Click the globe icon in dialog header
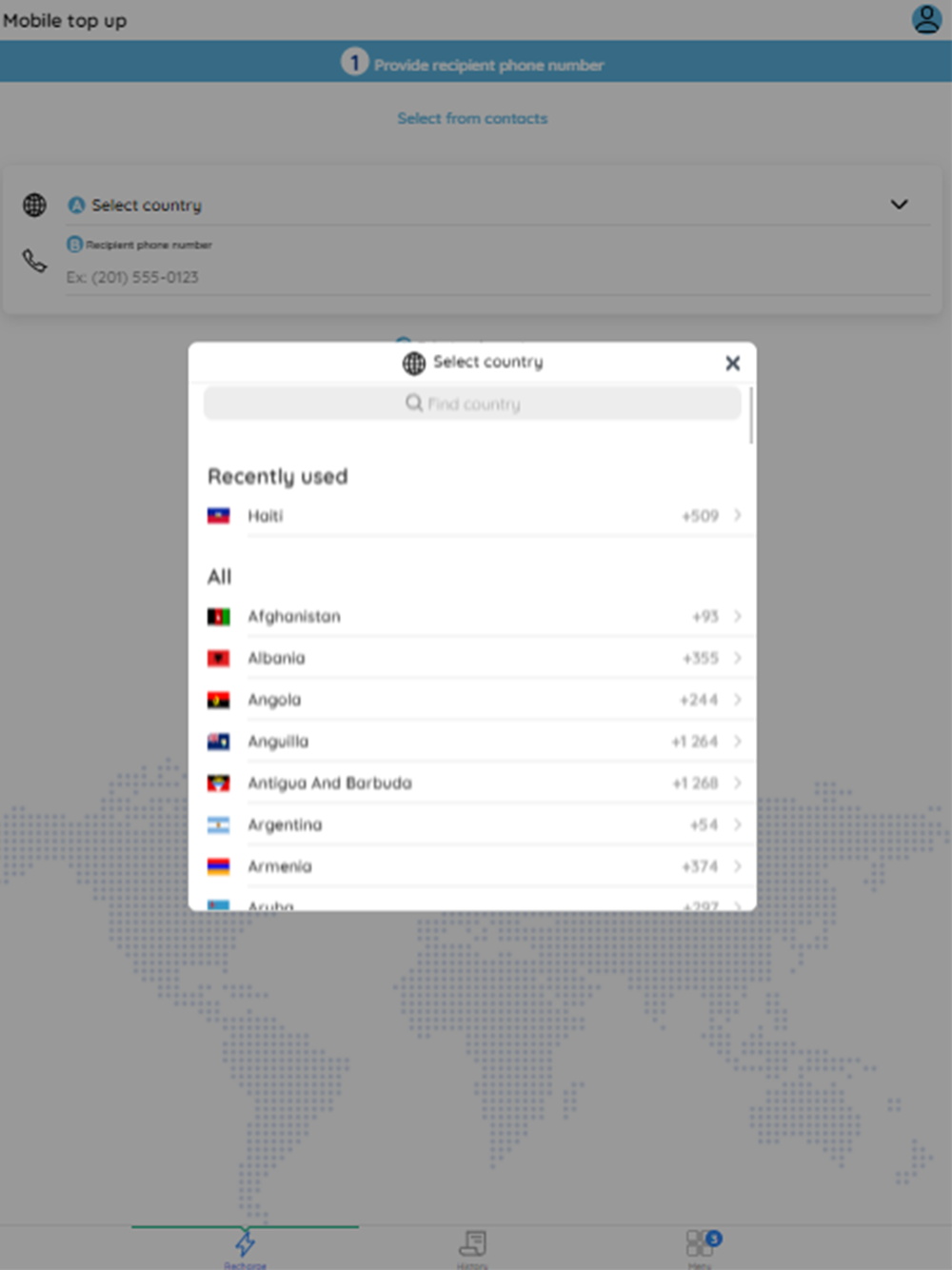Screen dimensions: 952x1270 tap(414, 363)
